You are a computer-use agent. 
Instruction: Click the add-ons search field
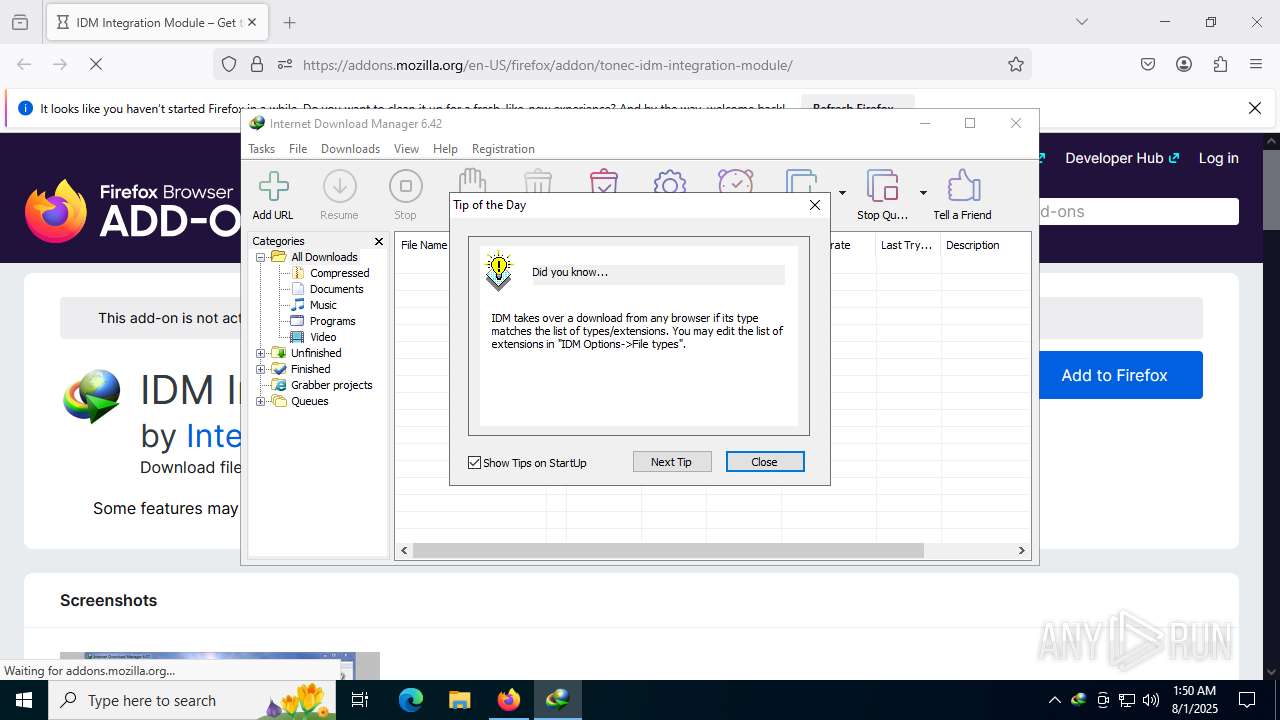[x=1138, y=211]
